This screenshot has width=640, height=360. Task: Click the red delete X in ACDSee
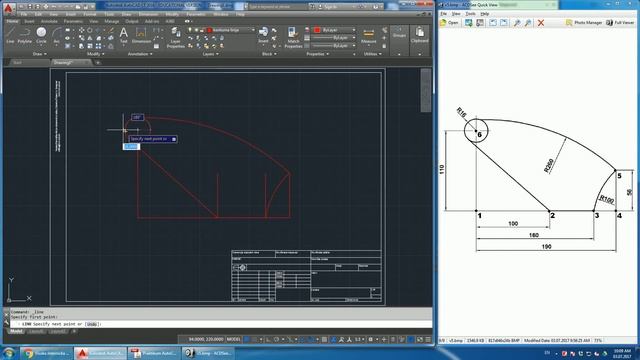[541, 23]
